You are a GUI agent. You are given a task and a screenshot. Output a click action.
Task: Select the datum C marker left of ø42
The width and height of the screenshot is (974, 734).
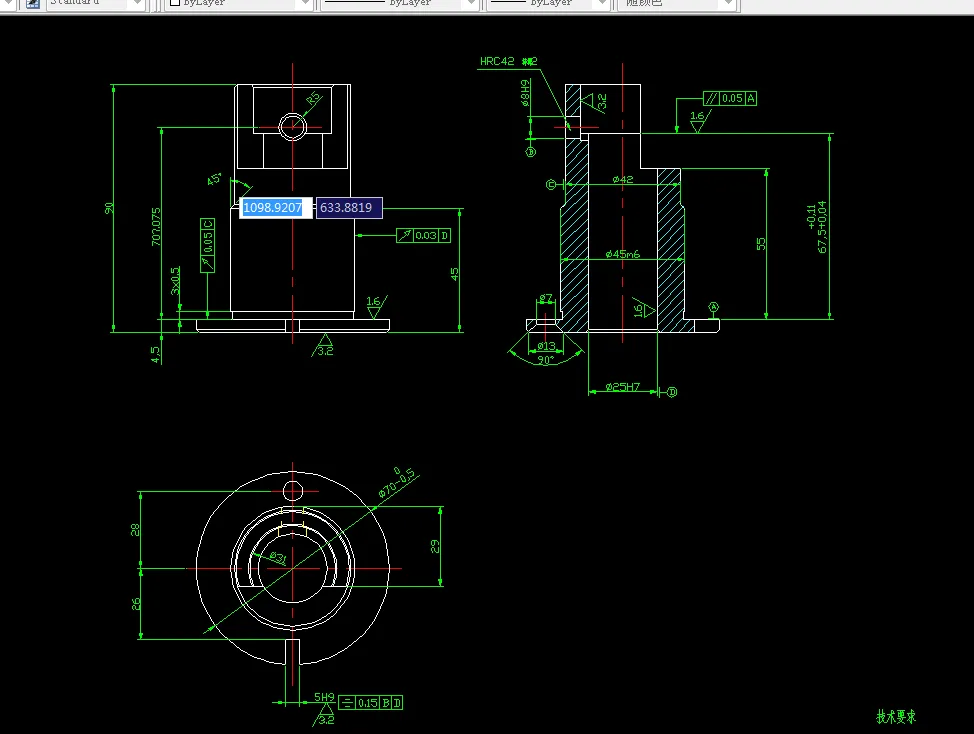click(550, 184)
